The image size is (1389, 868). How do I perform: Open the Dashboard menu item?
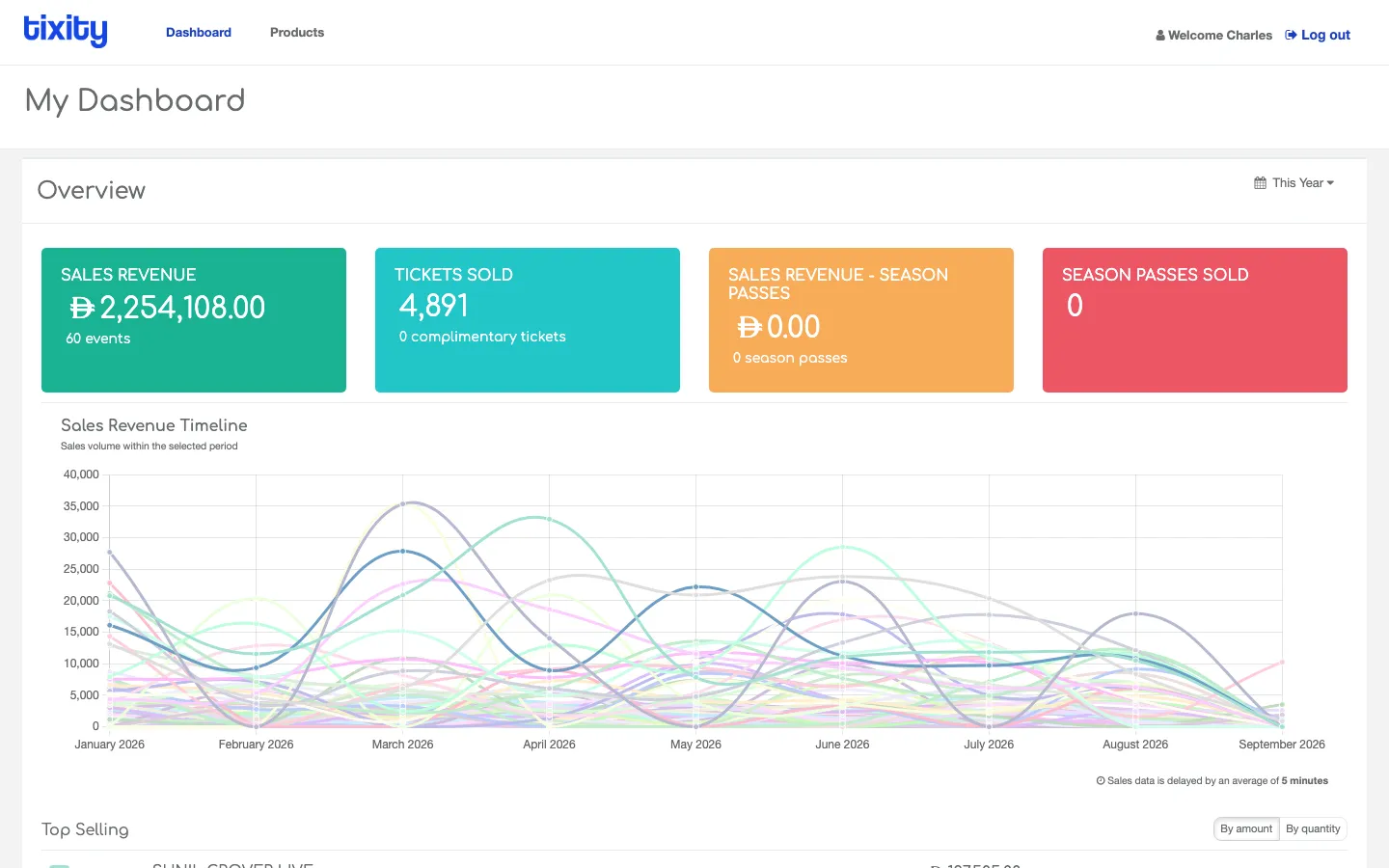[x=199, y=33]
